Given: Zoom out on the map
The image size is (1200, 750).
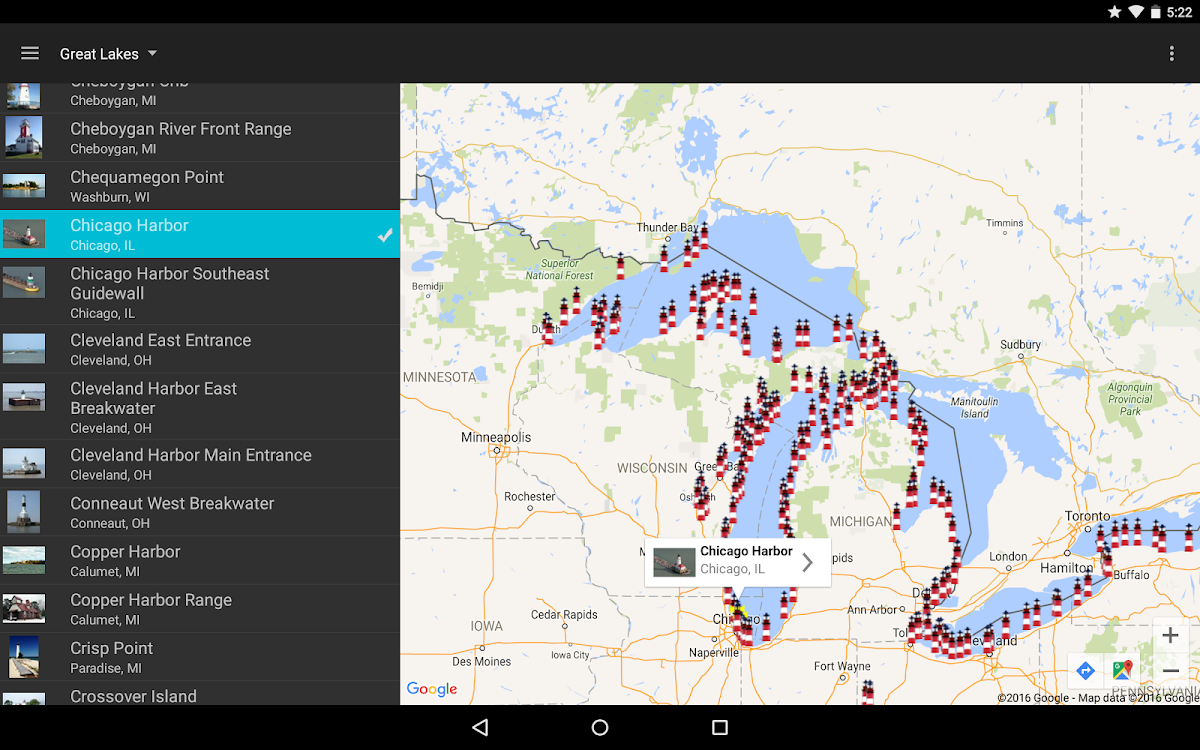Looking at the screenshot, I should (1169, 670).
